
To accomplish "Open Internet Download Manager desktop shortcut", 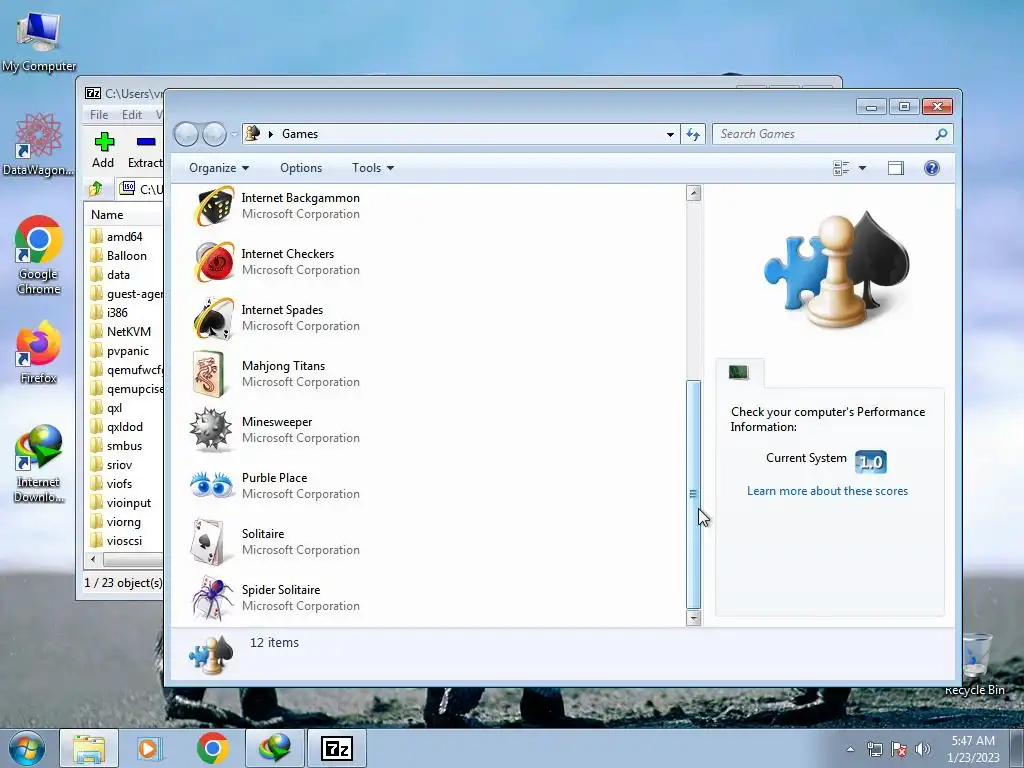I will [39, 464].
